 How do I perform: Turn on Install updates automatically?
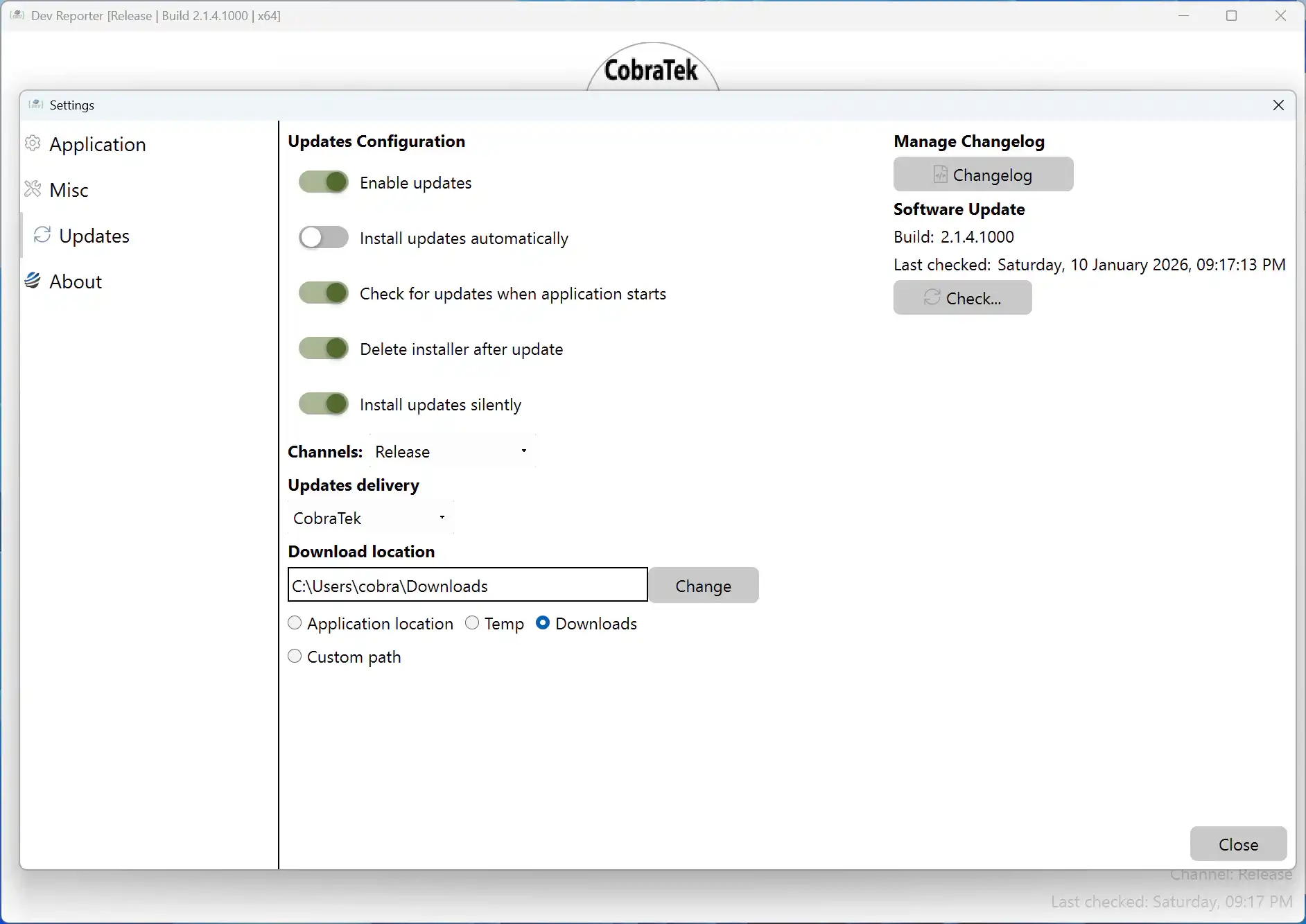(324, 238)
